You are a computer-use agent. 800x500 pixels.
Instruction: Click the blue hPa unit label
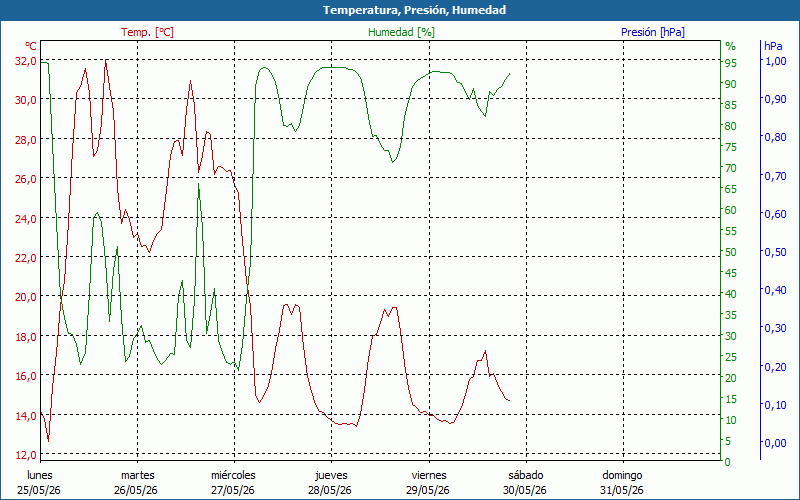coord(773,46)
